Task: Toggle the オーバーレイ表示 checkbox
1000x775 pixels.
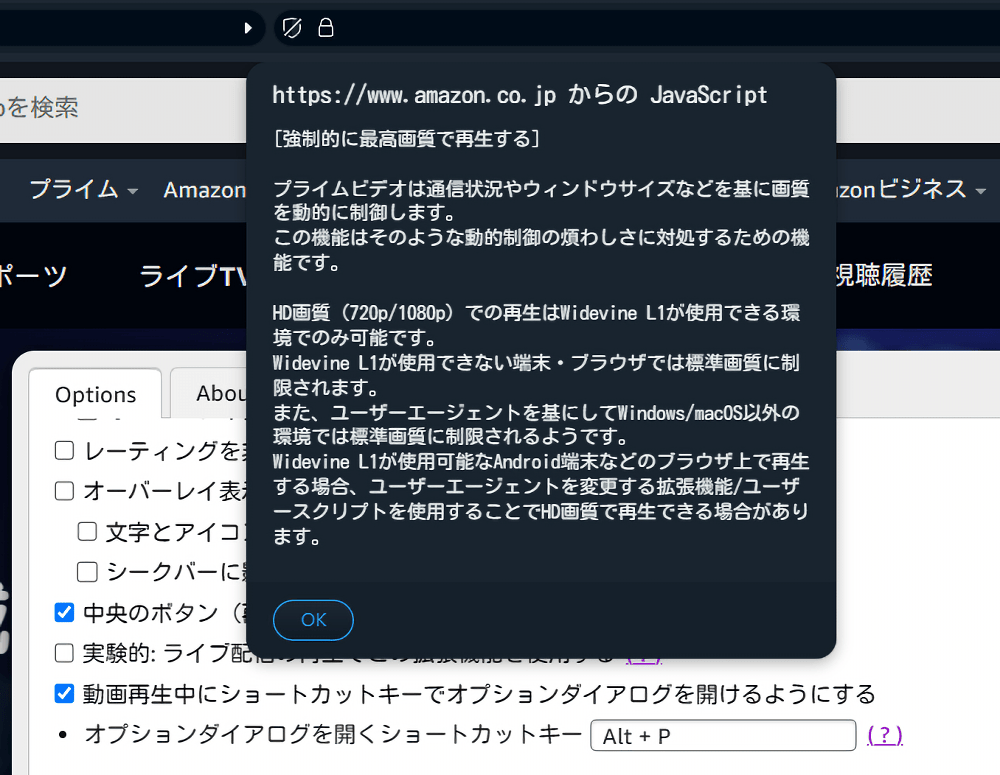Action: pyautogui.click(x=64, y=491)
